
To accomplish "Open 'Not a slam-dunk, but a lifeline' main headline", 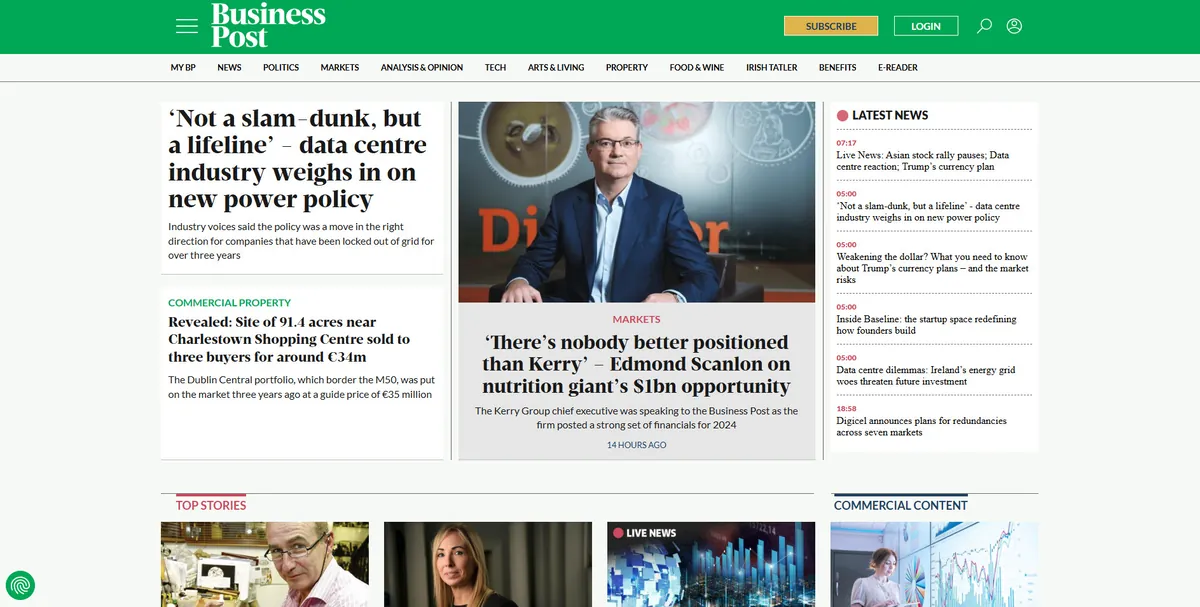I will coord(297,158).
